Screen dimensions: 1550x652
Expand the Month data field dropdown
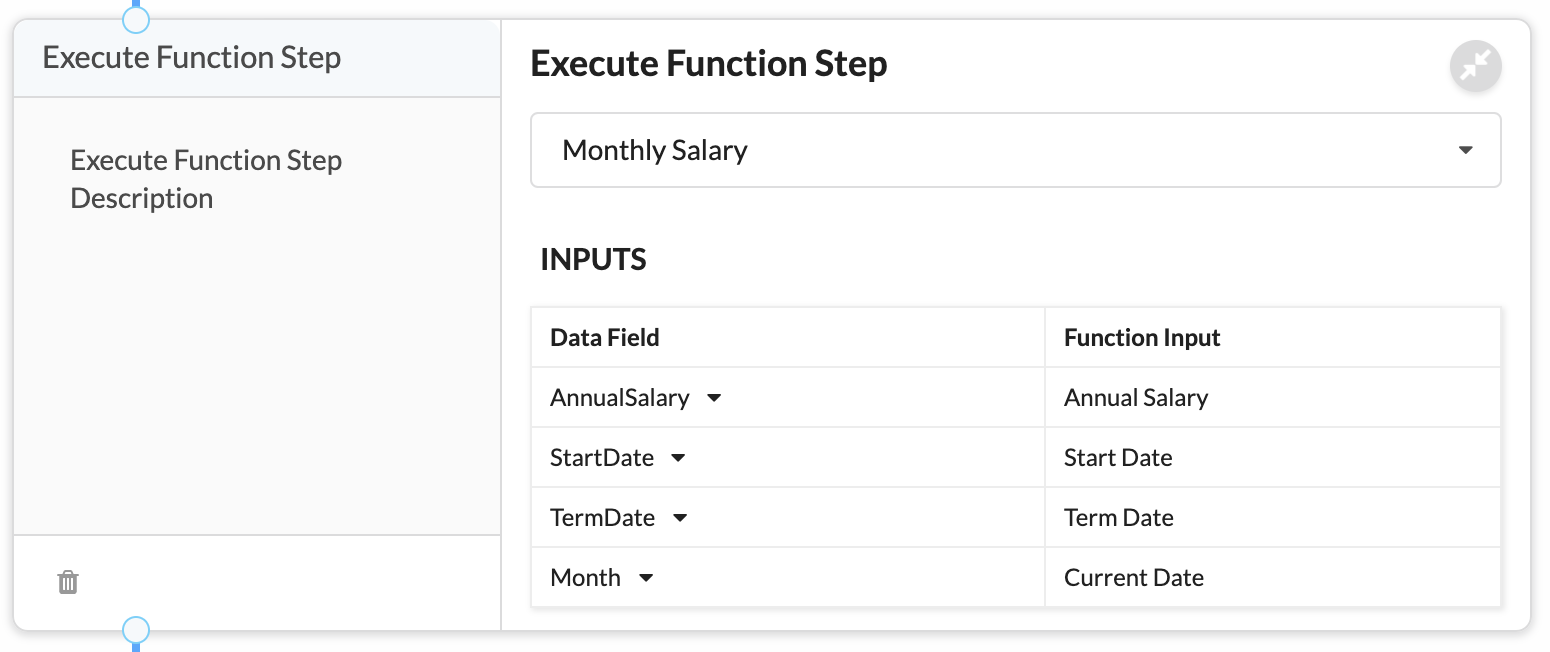click(646, 578)
